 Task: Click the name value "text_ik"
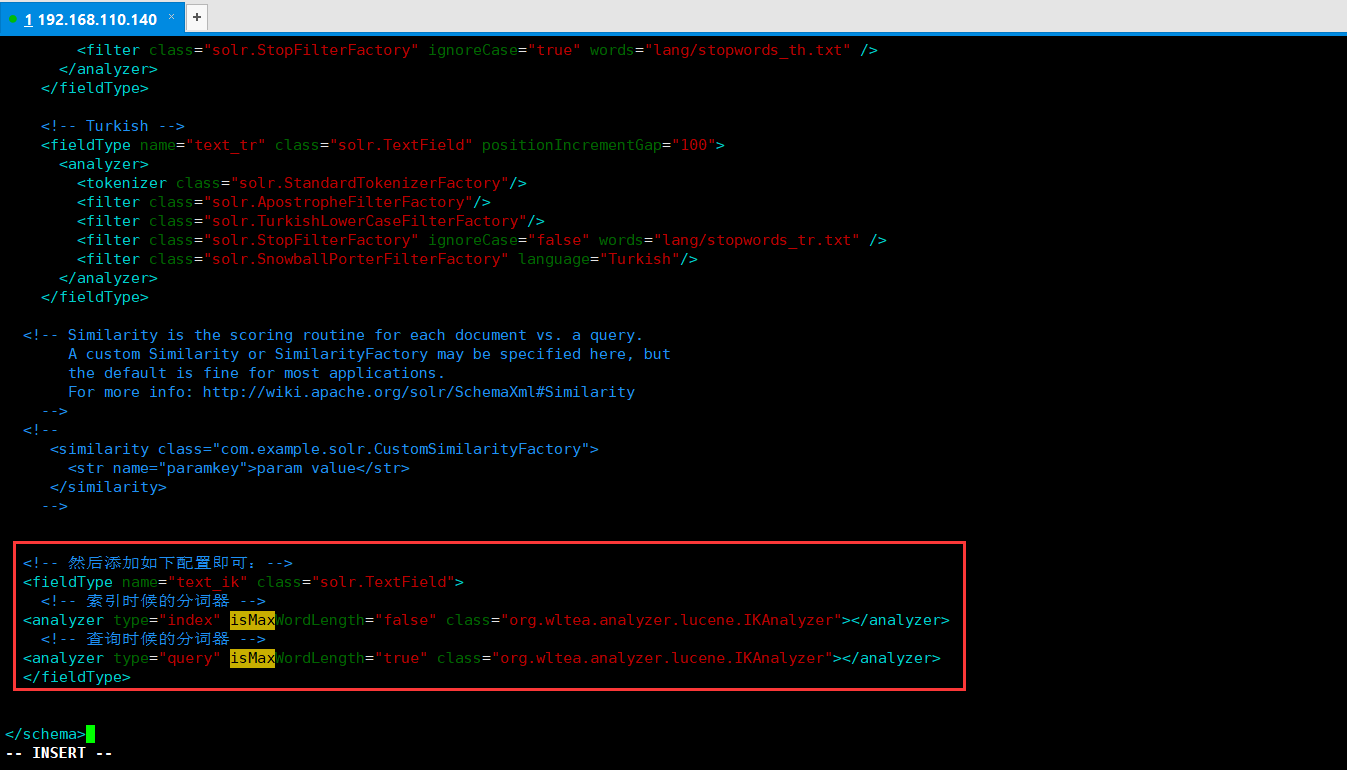click(207, 582)
